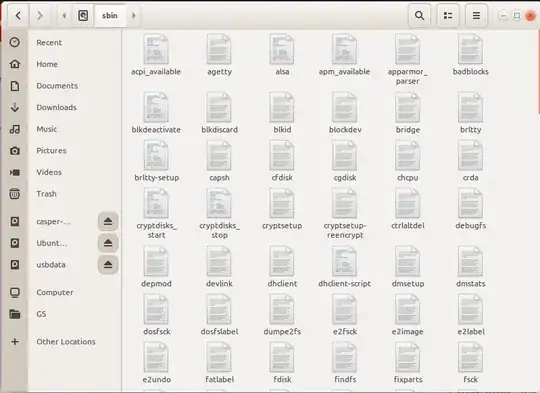This screenshot has height=393, width=540.
Task: Select the debugfs file
Action: [470, 209]
